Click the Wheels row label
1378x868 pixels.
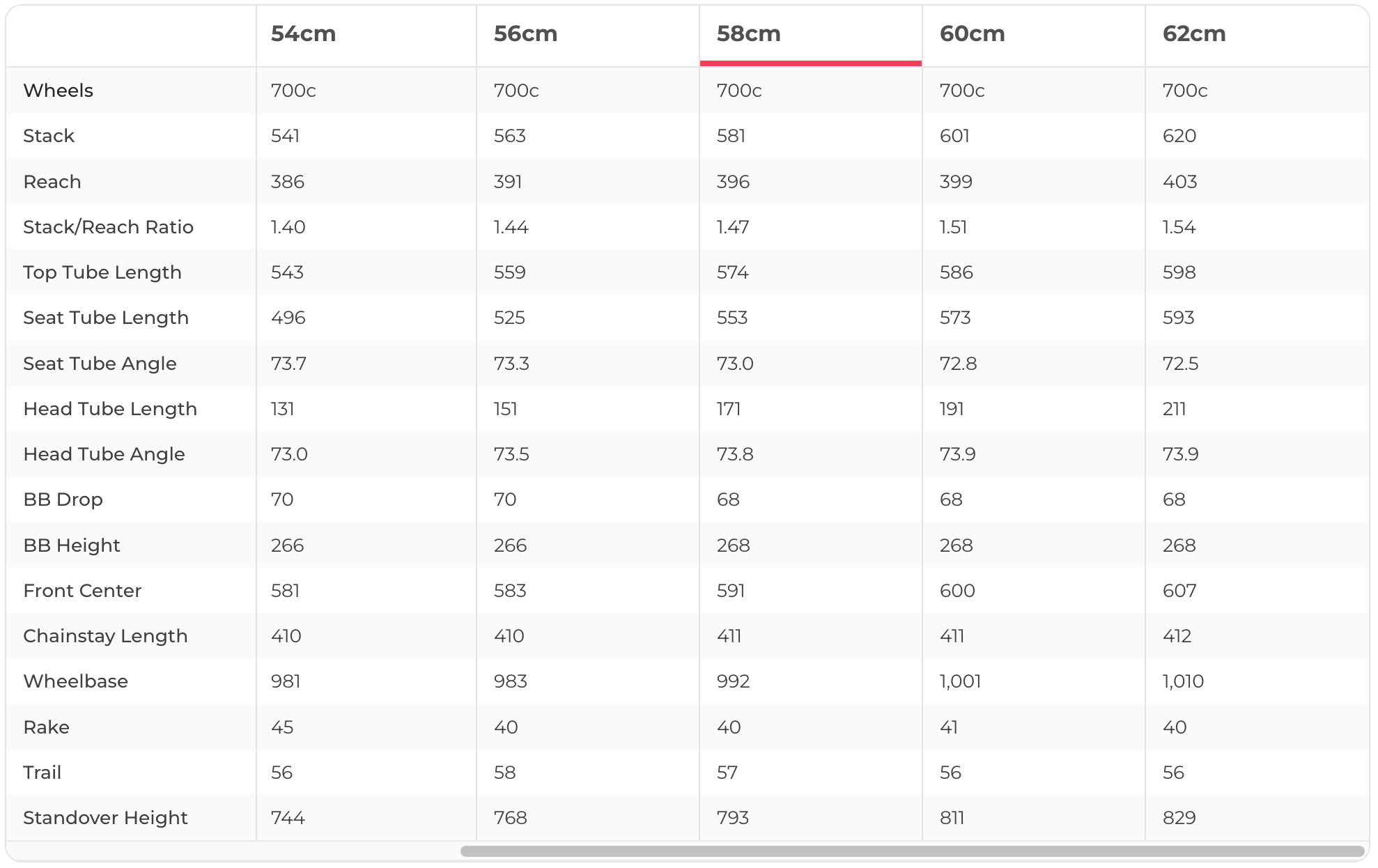click(58, 91)
